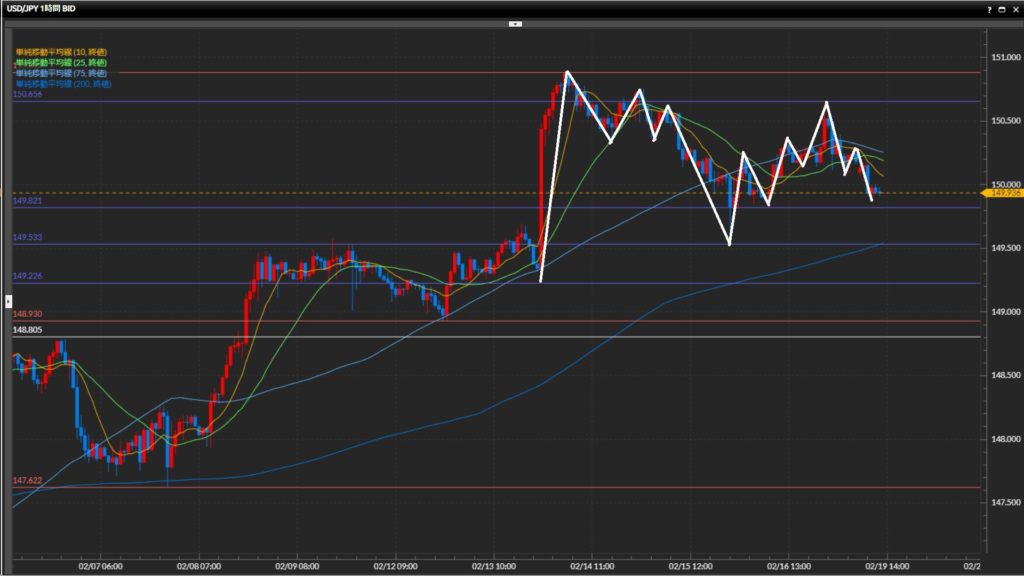The width and height of the screenshot is (1024, 576).
Task: Expand the top toolbar drop-down arrow
Action: pos(515,22)
